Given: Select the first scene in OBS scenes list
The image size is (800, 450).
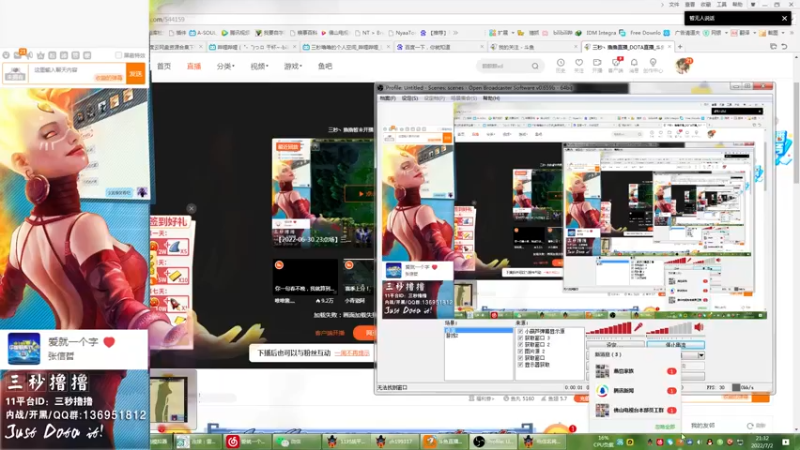Looking at the screenshot, I should (x=479, y=331).
